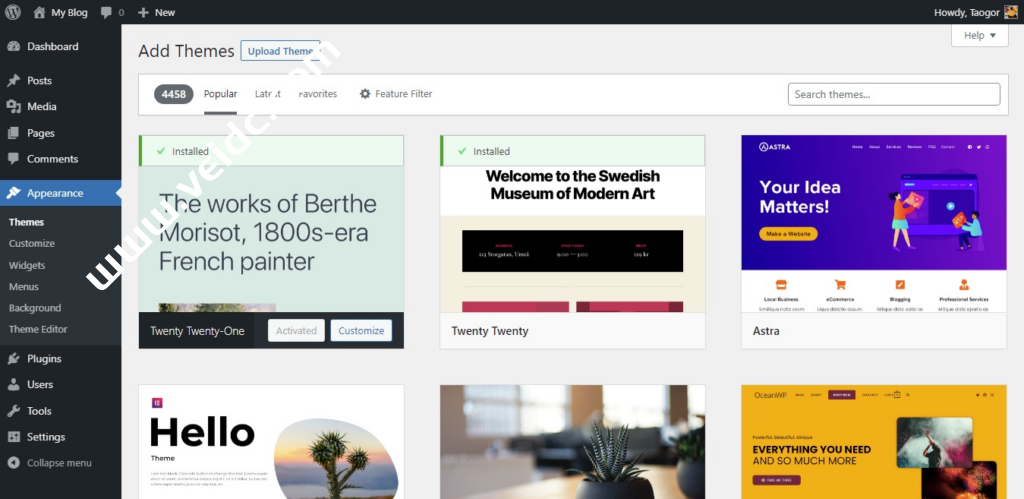
Task: Open the Feature Filter
Action: tap(396, 94)
